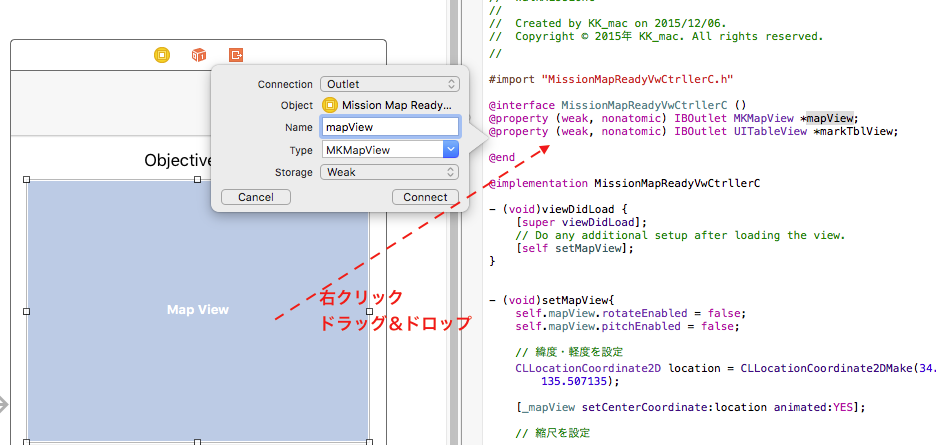Image resolution: width=936 pixels, height=445 pixels.
Task: Click the @implementation MissionMapReadyVwCtrllerC line
Action: pyautogui.click(x=624, y=183)
